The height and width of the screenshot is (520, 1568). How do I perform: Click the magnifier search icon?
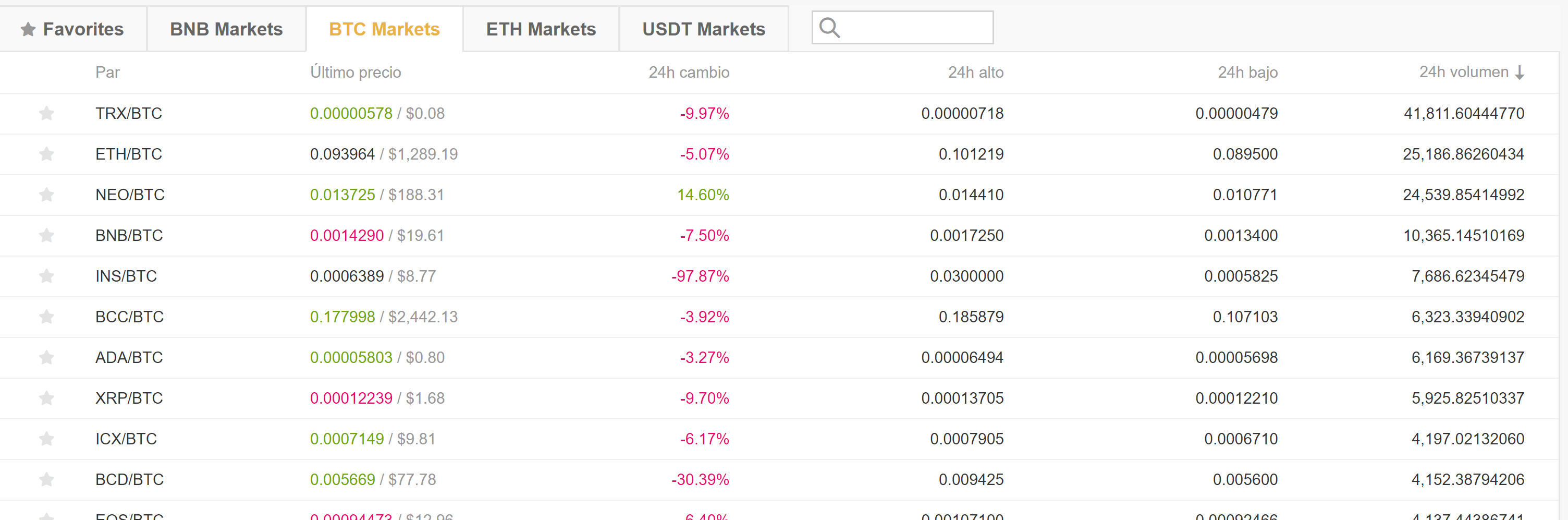pyautogui.click(x=829, y=28)
